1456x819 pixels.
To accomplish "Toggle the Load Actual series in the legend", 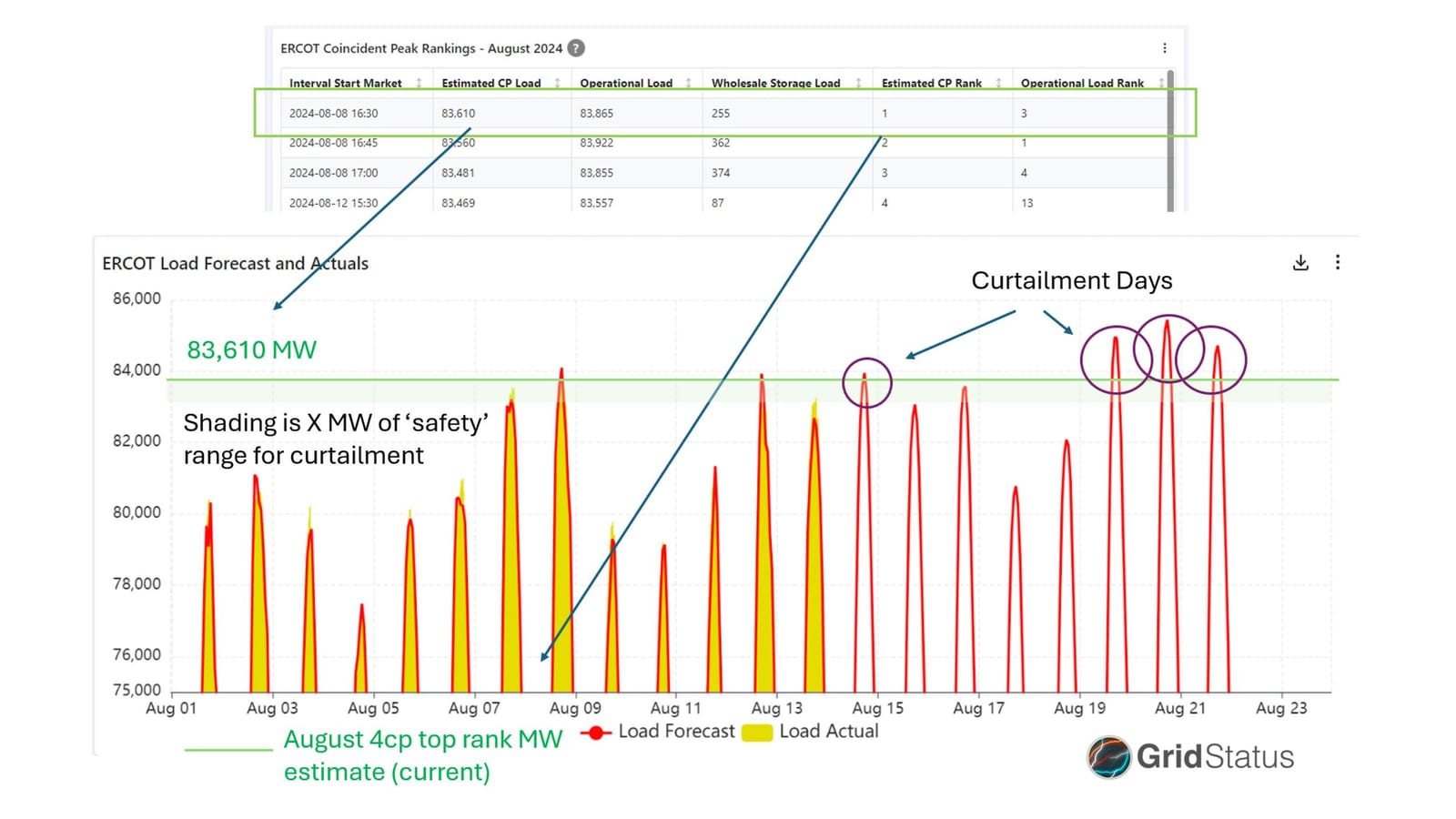I will click(829, 731).
